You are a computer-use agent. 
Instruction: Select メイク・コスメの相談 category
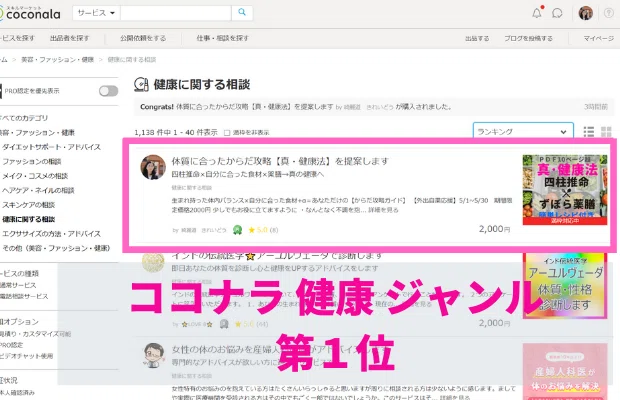[35, 176]
